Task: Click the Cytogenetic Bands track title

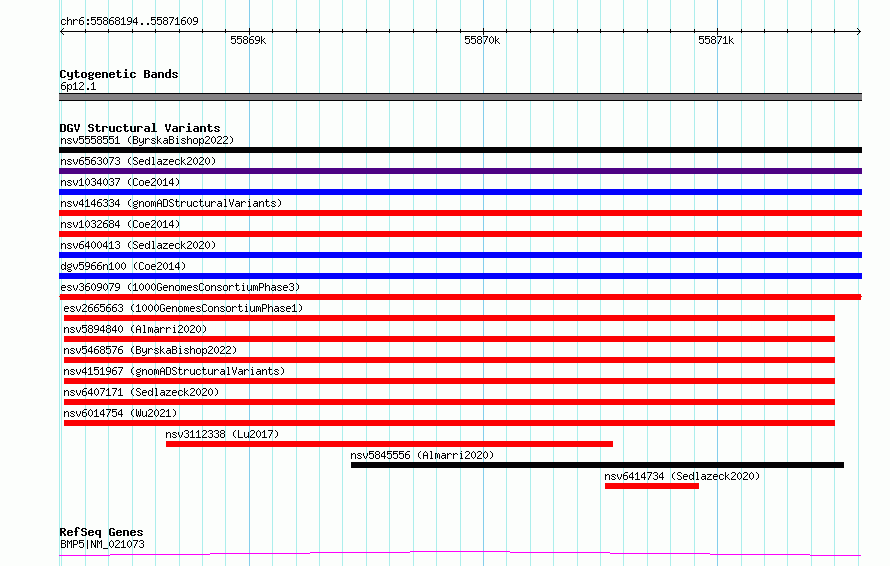Action: tap(119, 74)
